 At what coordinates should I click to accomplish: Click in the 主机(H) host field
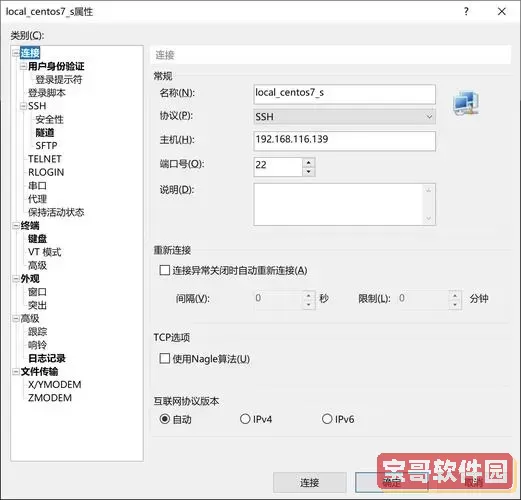point(344,141)
